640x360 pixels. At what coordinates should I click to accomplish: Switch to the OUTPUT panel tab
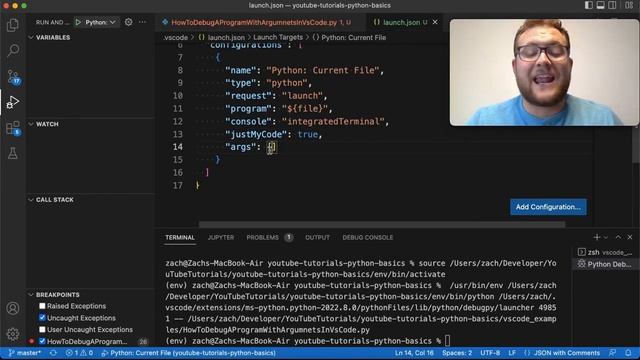tap(317, 238)
